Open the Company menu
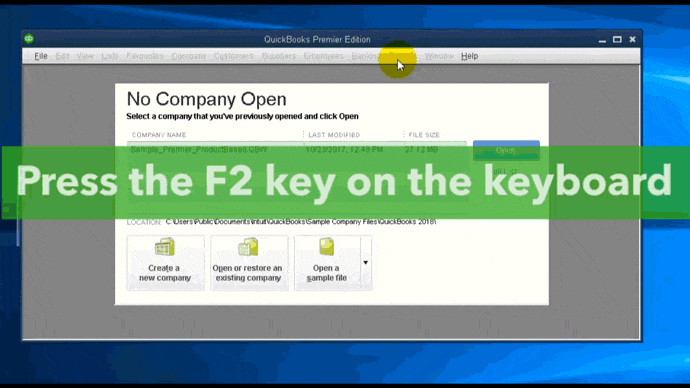This screenshot has width=690, height=388. 189,56
